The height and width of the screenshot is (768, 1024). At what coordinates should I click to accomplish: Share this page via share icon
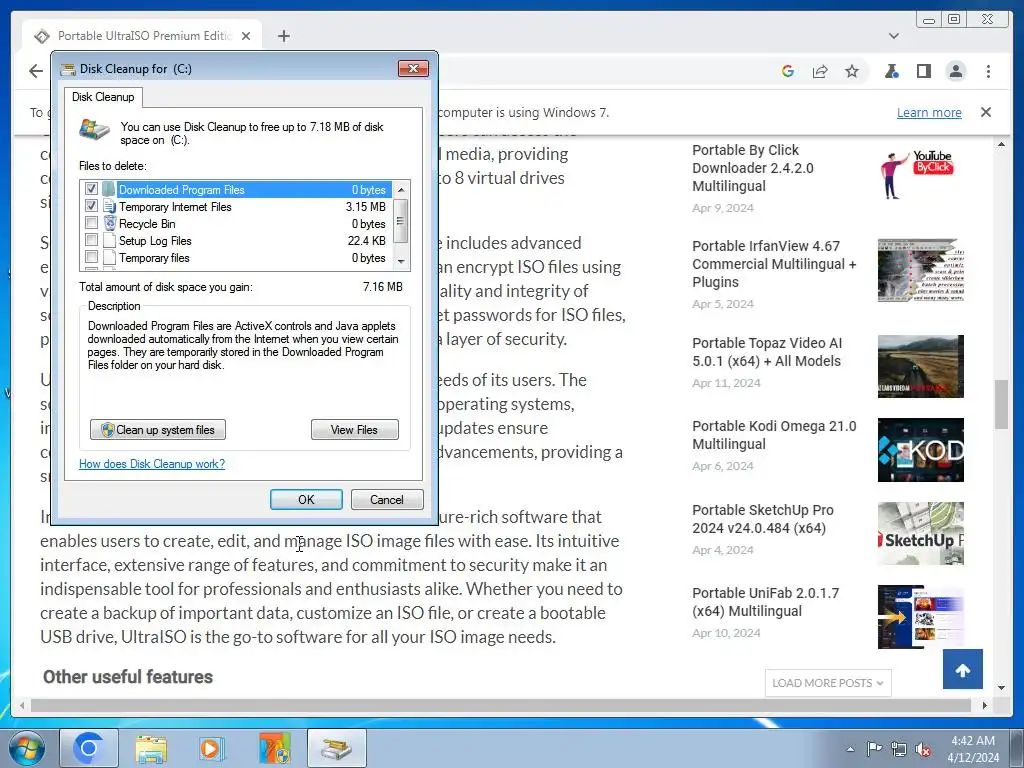820,71
